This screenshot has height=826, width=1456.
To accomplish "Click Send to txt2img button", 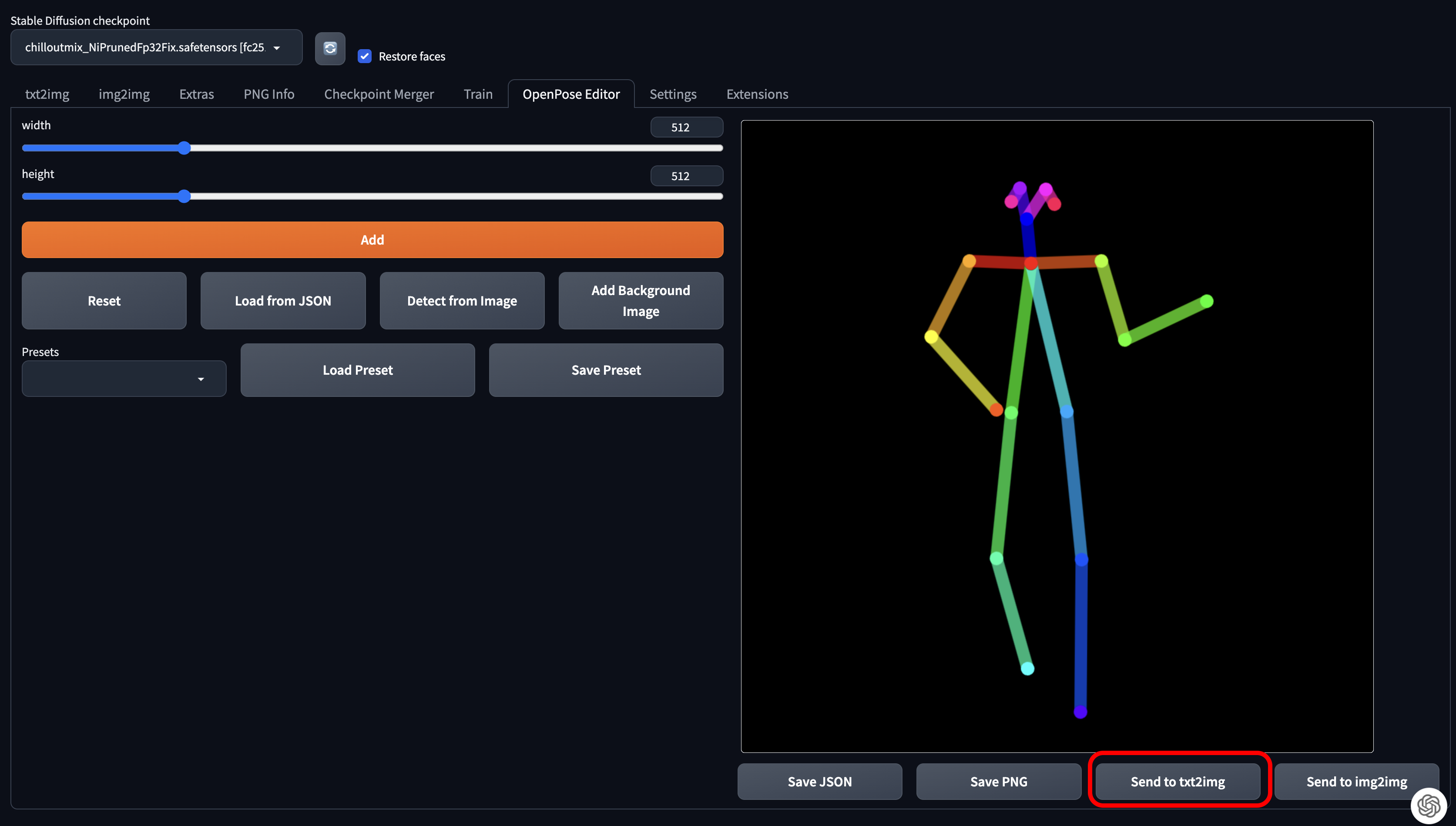I will [1178, 781].
